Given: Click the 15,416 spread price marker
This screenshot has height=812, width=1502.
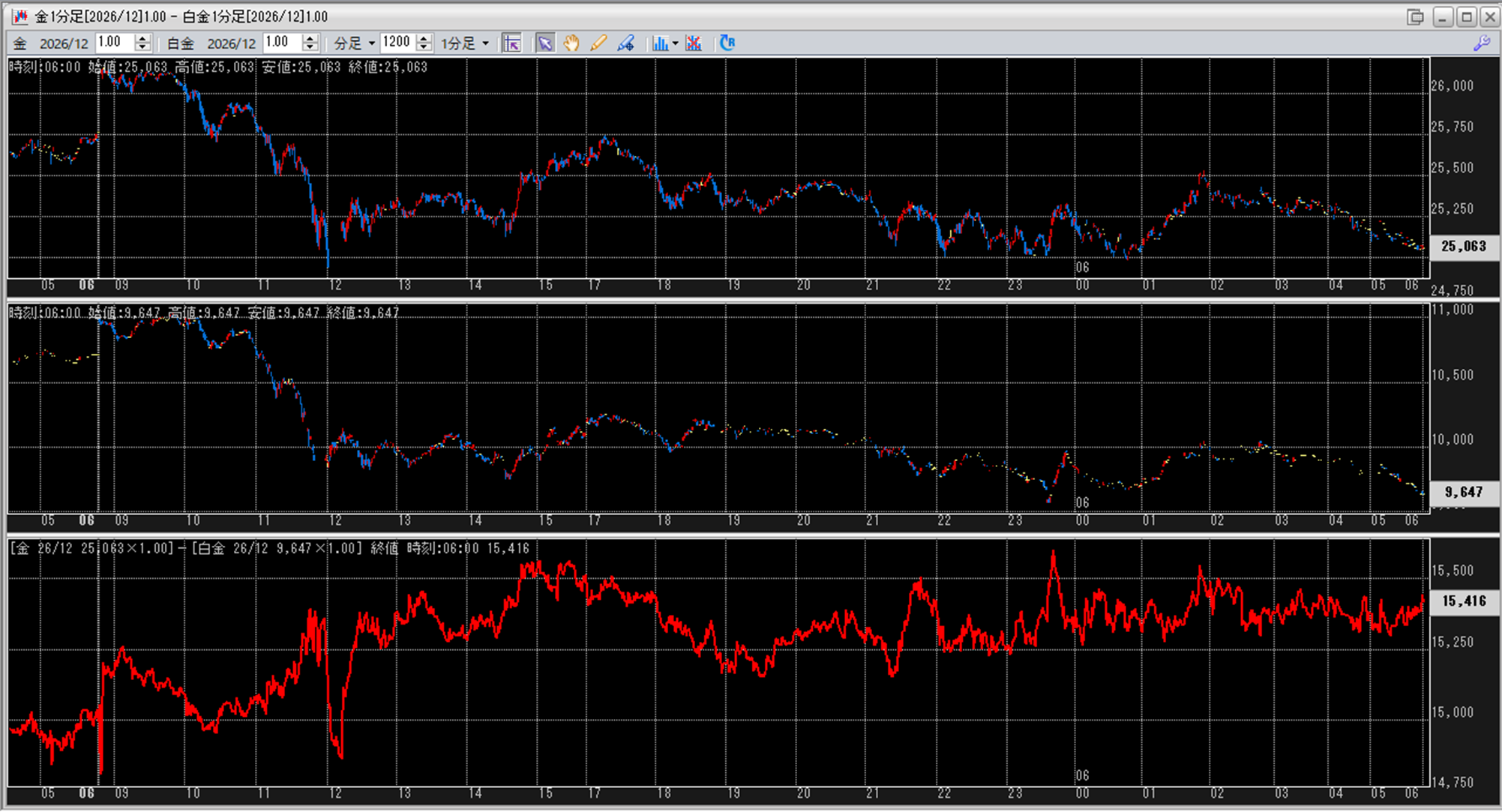Looking at the screenshot, I should pos(1463,601).
